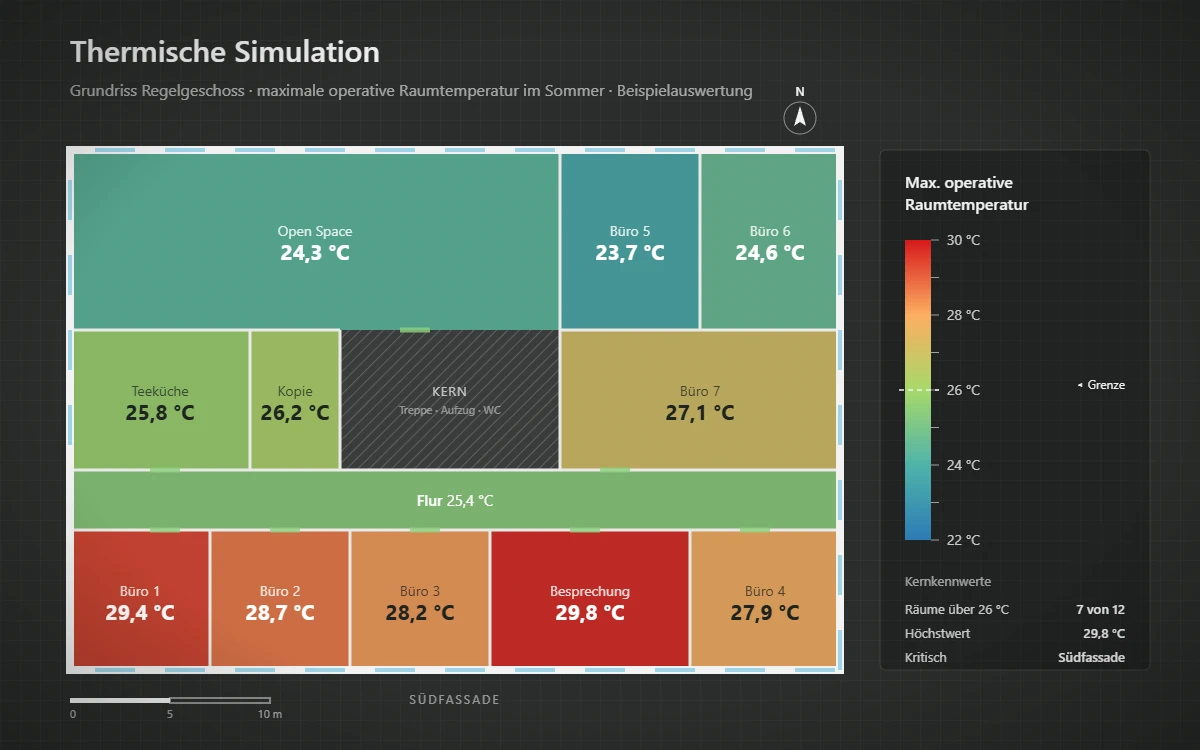Screen dimensions: 1200x750
Task: Click the Kopie room tile
Action: click(295, 400)
